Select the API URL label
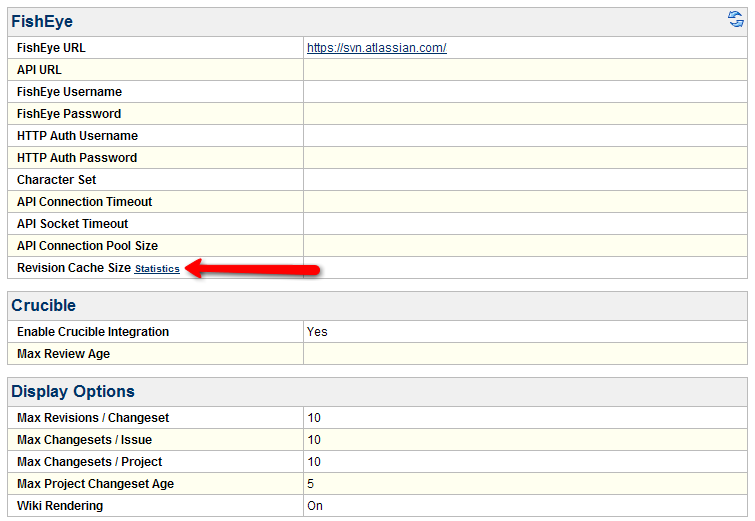This screenshot has height=521, width=755. tap(39, 70)
